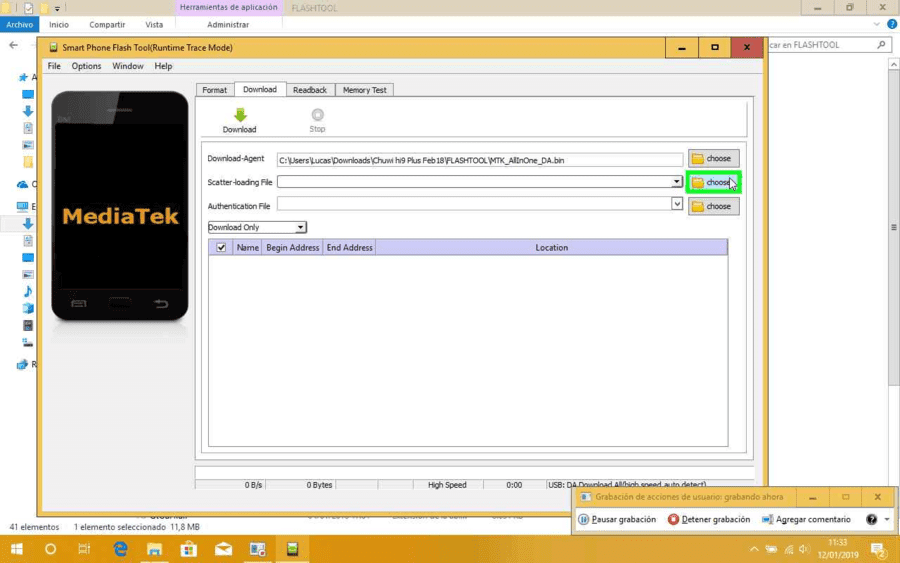900x563 pixels.
Task: Choose the Authentication File
Action: (x=713, y=206)
